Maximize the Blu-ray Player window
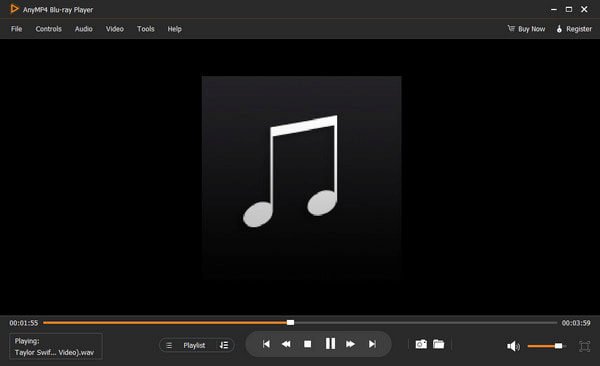 [x=569, y=9]
